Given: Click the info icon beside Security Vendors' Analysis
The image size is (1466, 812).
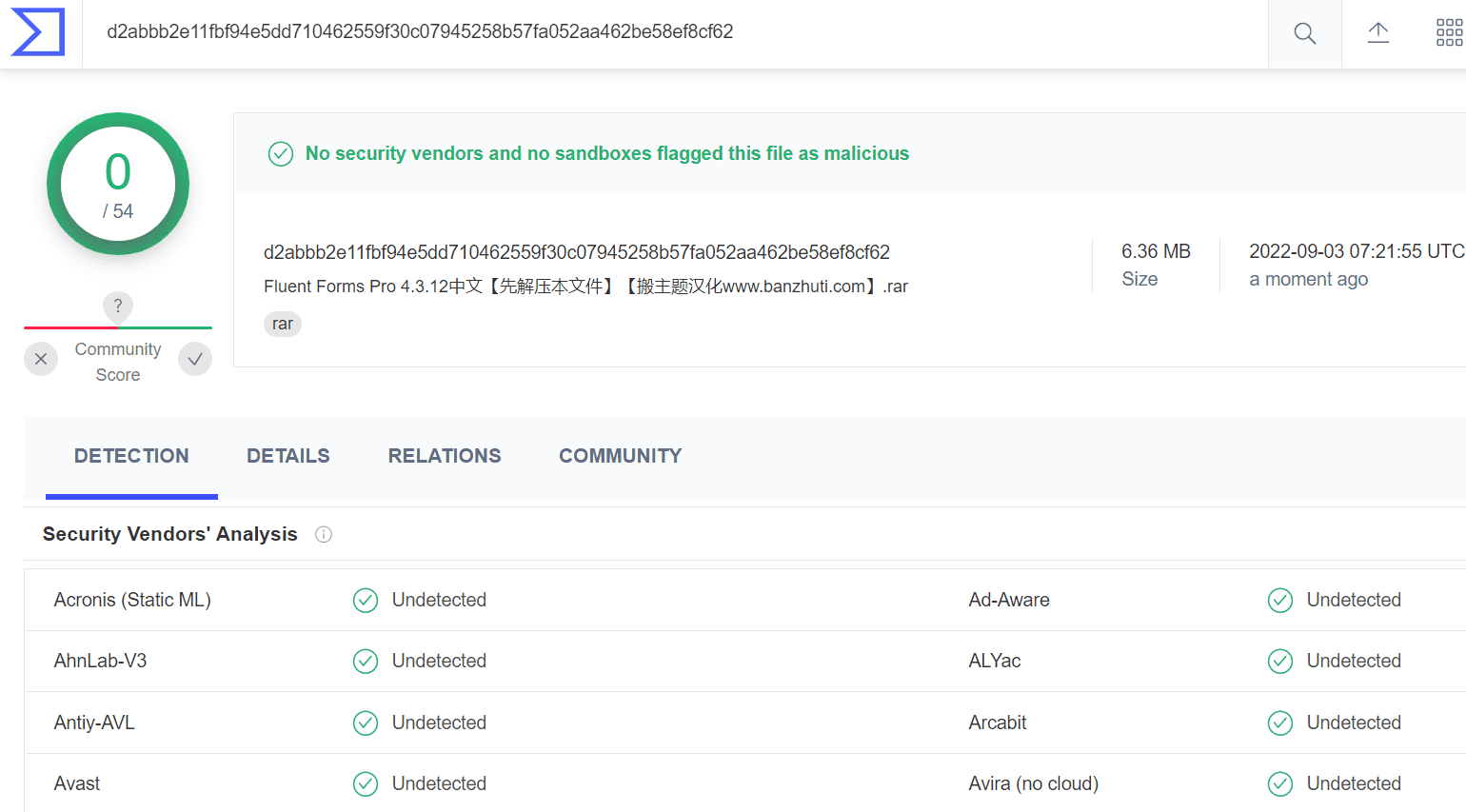Looking at the screenshot, I should [x=324, y=534].
